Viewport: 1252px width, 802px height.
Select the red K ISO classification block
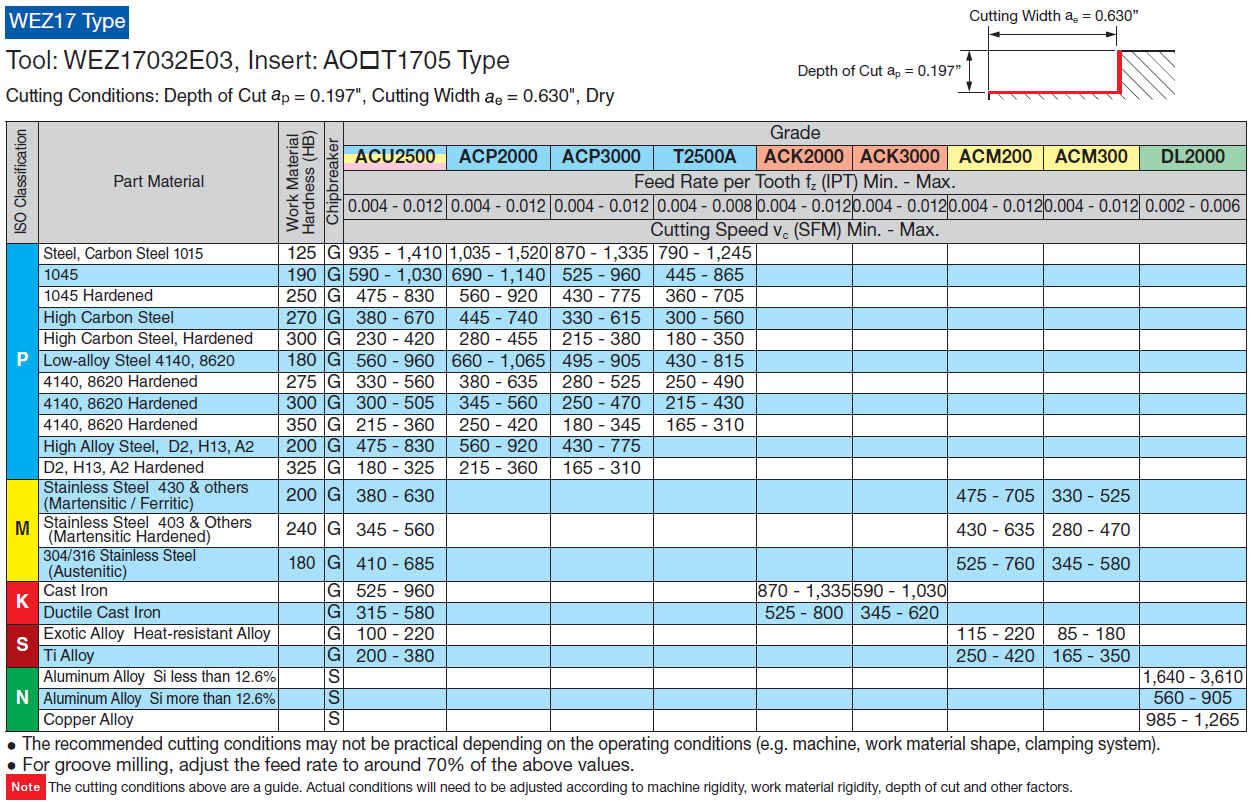pos(22,601)
